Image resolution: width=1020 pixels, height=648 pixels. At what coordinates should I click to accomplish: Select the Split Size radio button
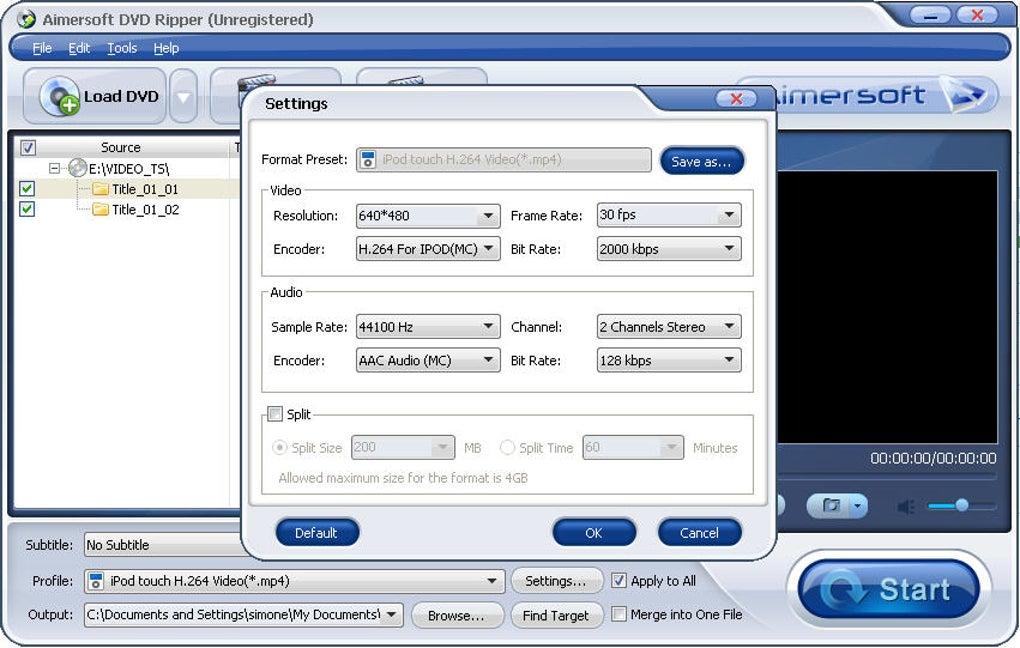point(279,448)
